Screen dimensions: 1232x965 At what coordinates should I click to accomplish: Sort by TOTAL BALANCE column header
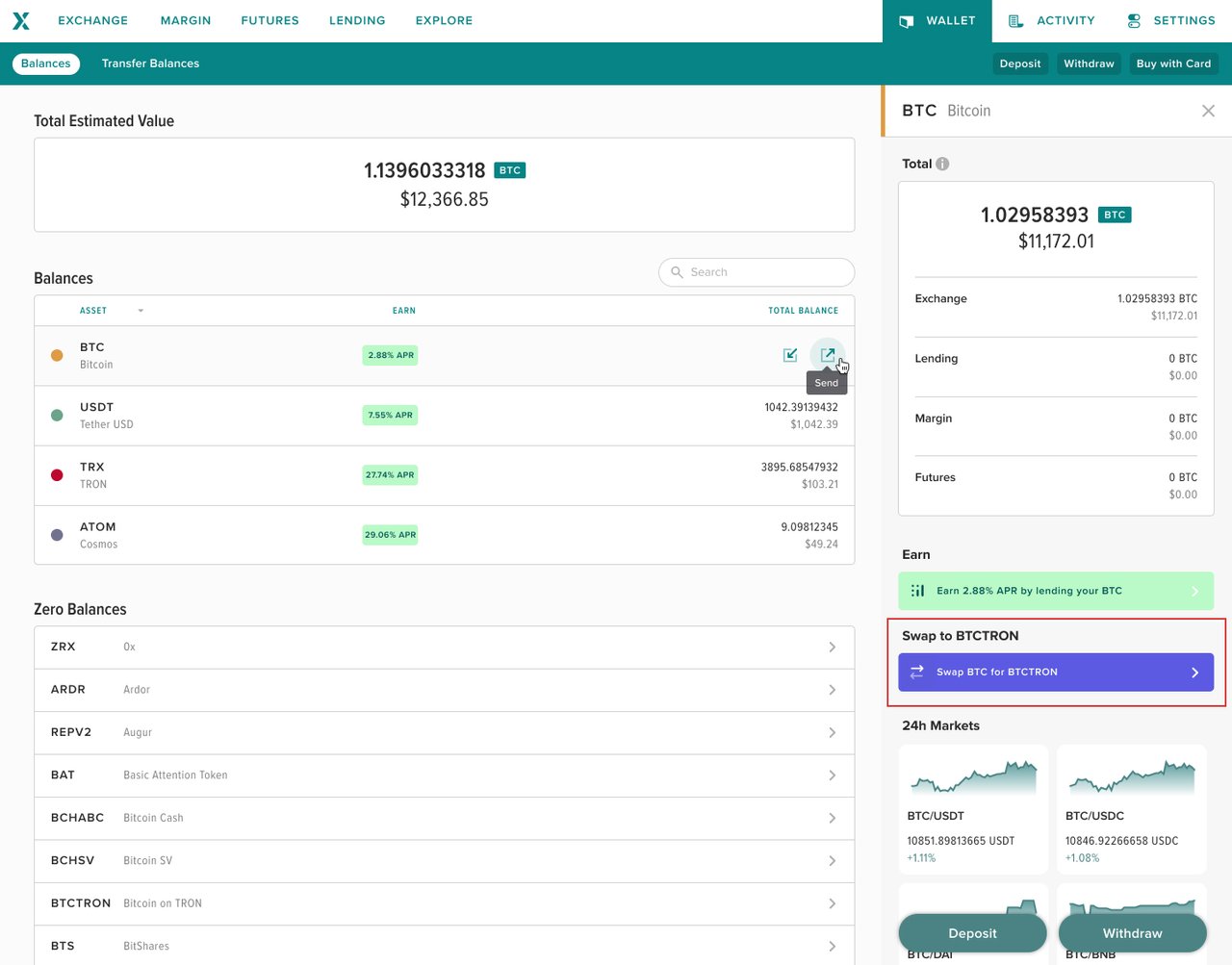803,311
